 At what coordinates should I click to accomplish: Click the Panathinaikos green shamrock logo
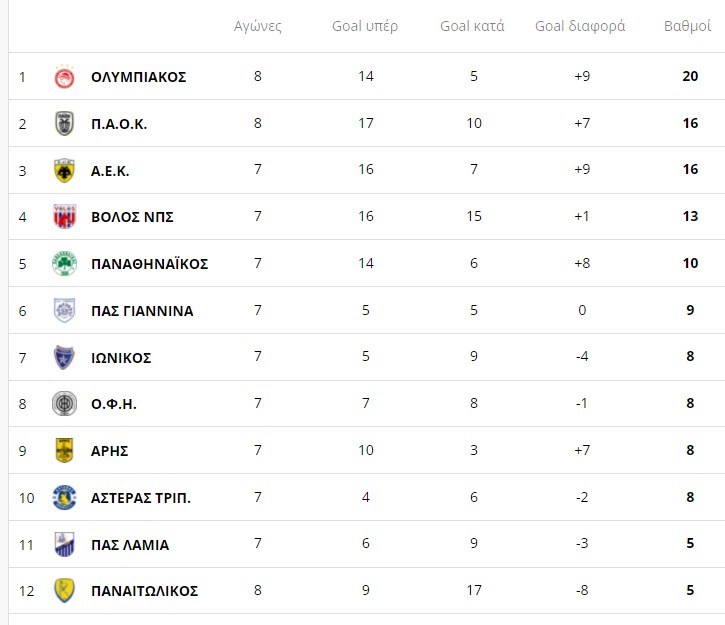[x=64, y=264]
